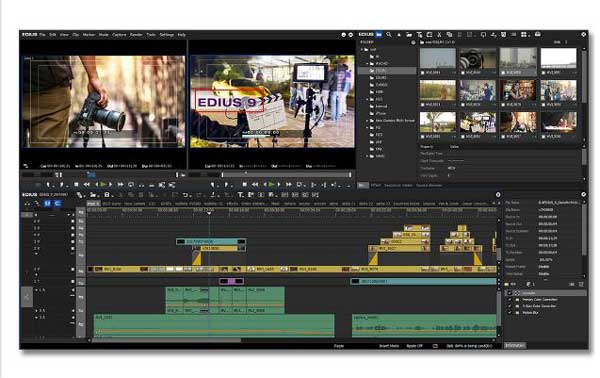Toggle 3-Way Color Correction checkbox

pos(509,306)
